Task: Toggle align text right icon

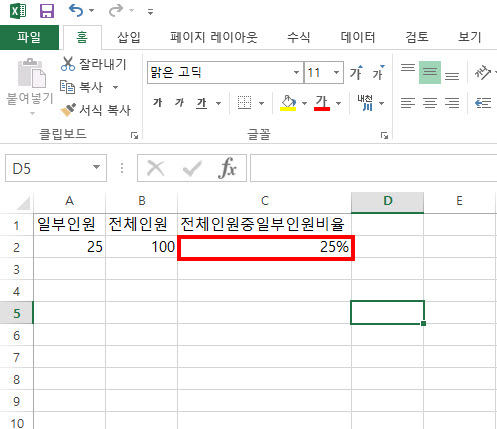Action: pyautogui.click(x=452, y=103)
